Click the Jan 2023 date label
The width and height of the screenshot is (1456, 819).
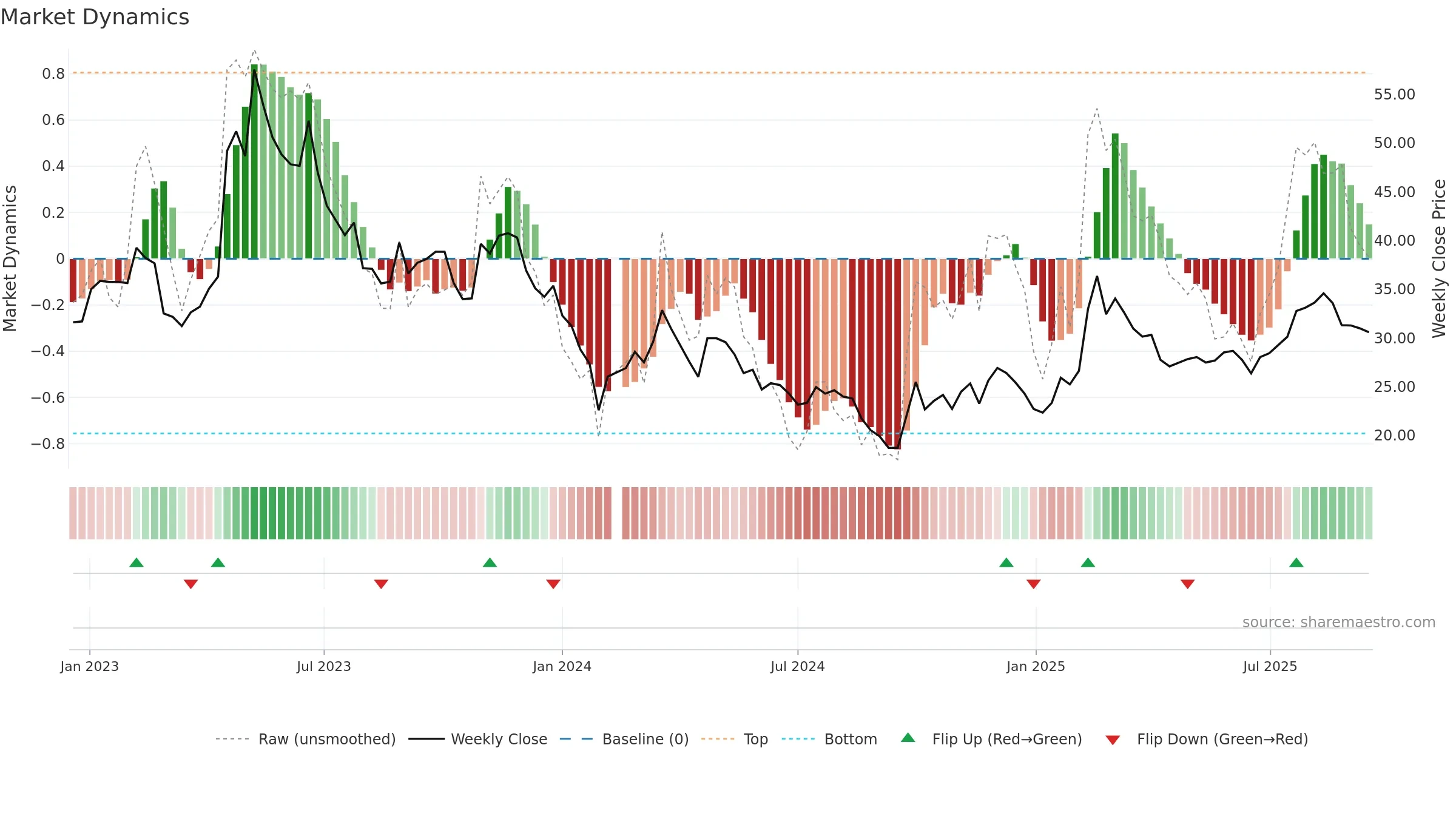[90, 666]
